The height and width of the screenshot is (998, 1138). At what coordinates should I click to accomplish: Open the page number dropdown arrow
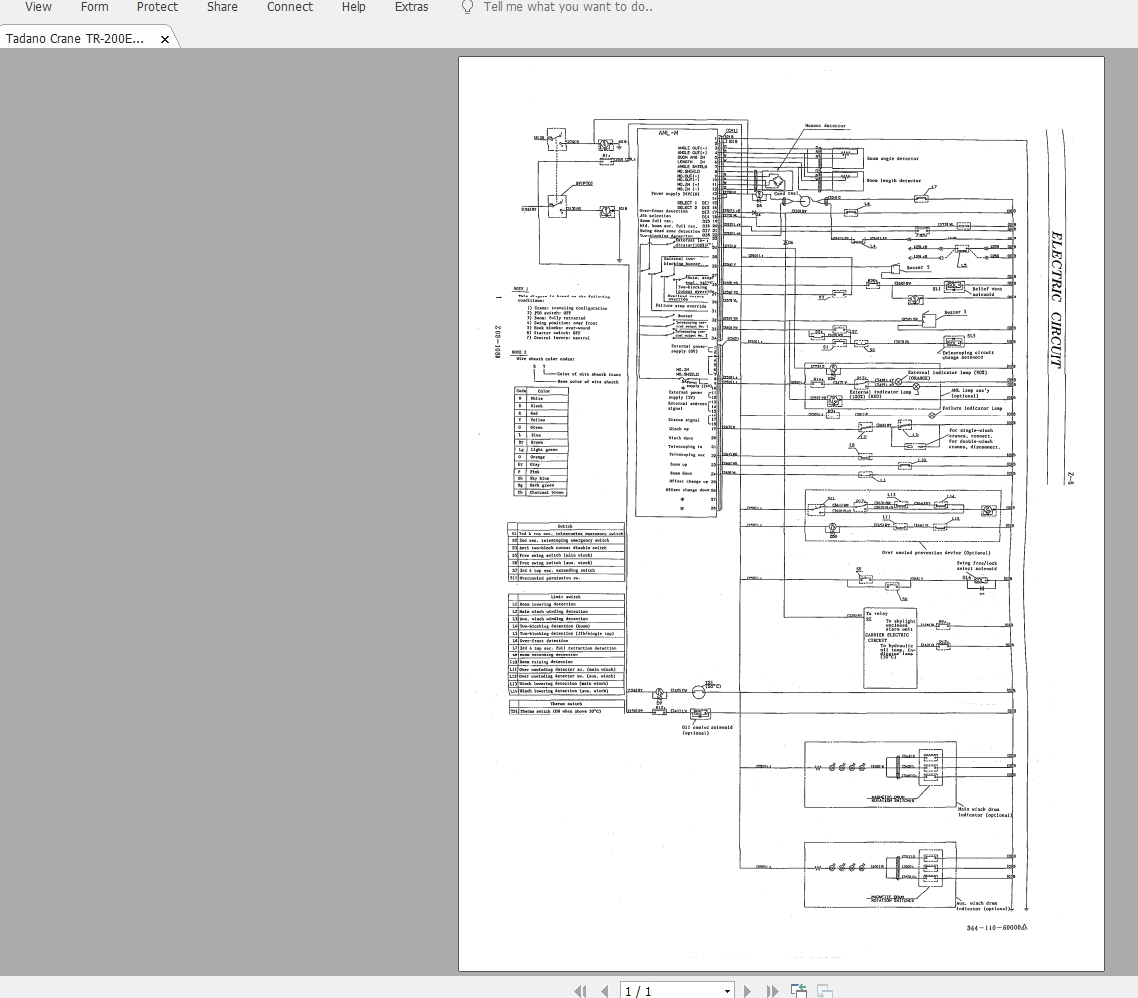pos(727,991)
